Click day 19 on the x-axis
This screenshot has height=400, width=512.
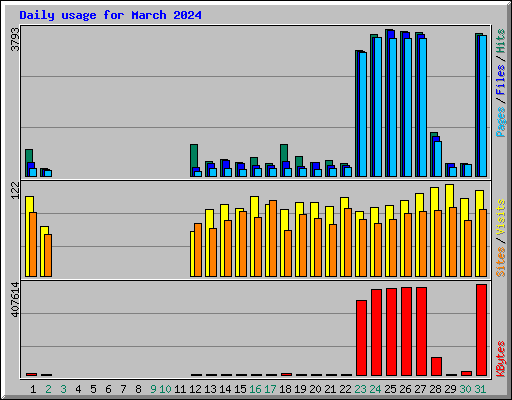pyautogui.click(x=300, y=389)
